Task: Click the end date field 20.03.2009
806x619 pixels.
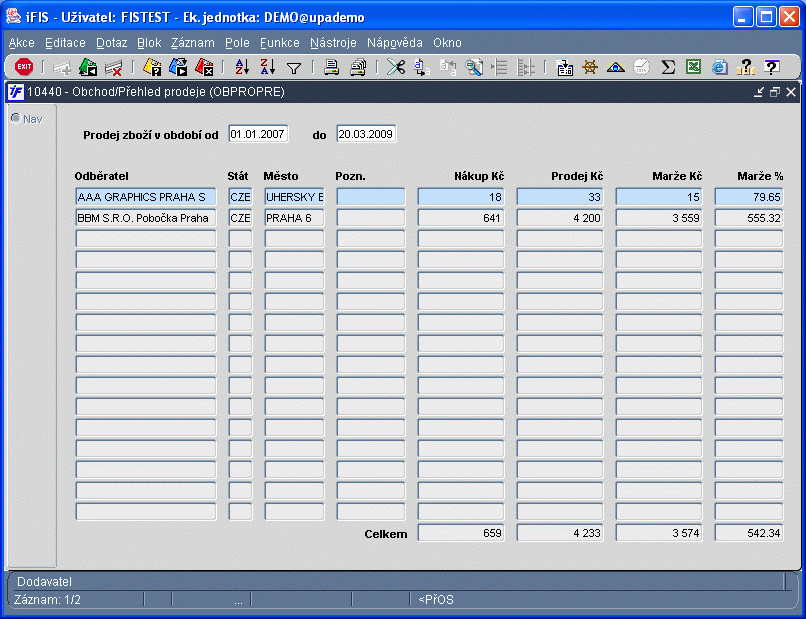Action: tap(366, 134)
